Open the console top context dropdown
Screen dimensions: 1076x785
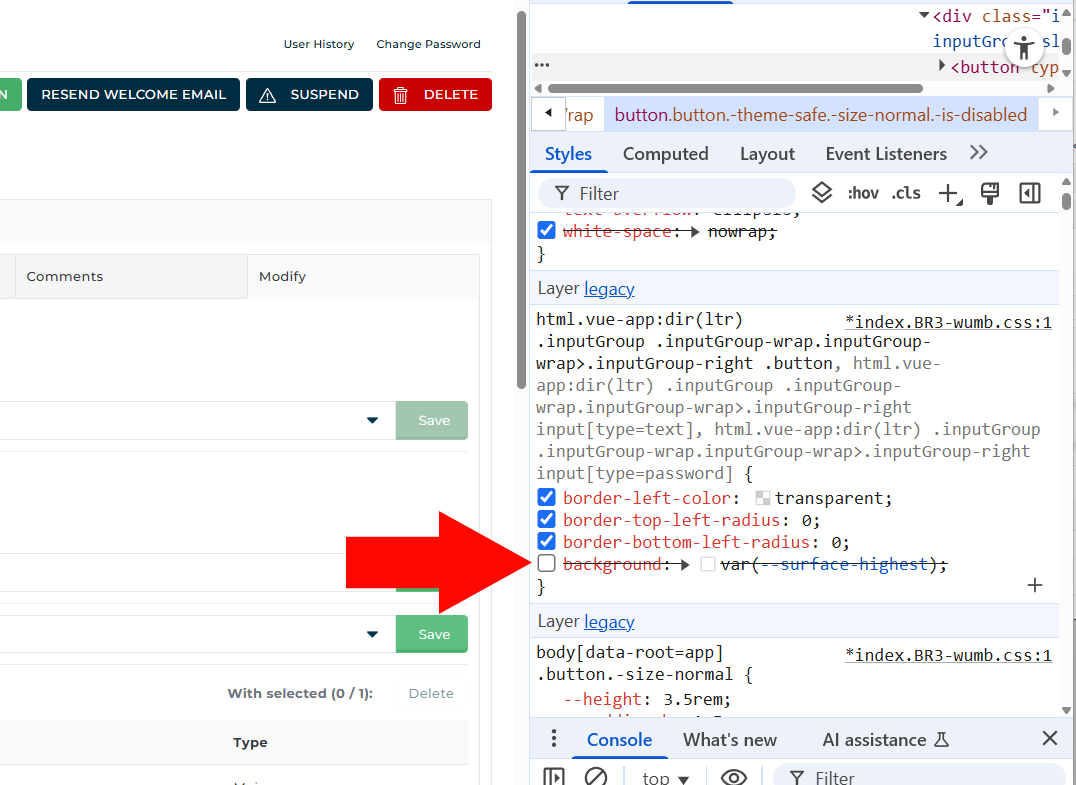click(666, 778)
